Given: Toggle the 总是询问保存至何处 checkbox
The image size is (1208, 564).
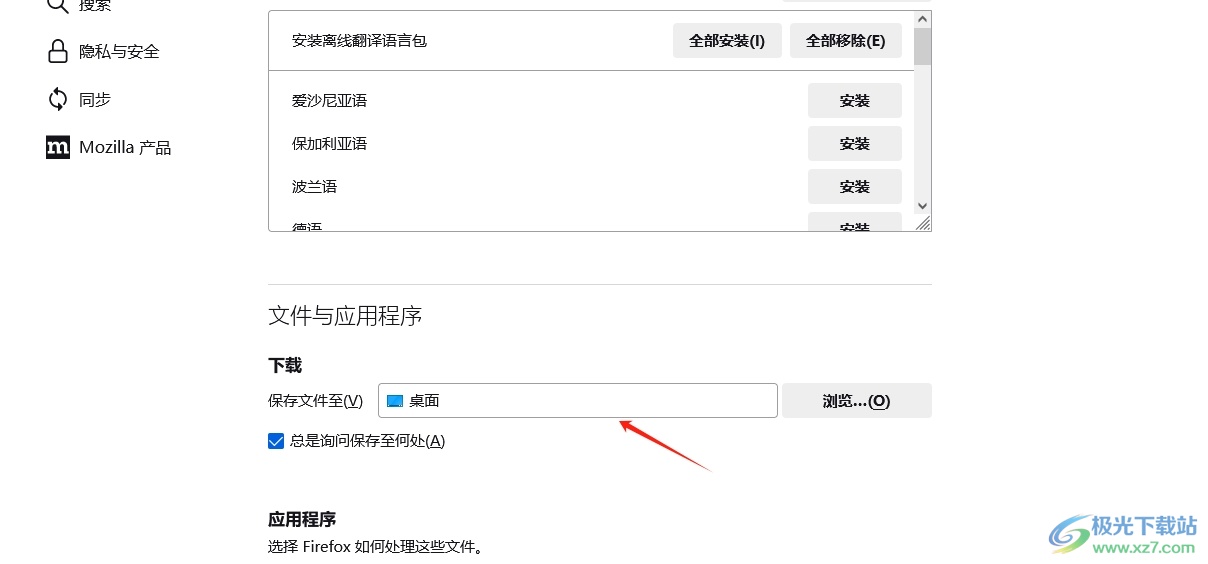Looking at the screenshot, I should [277, 441].
